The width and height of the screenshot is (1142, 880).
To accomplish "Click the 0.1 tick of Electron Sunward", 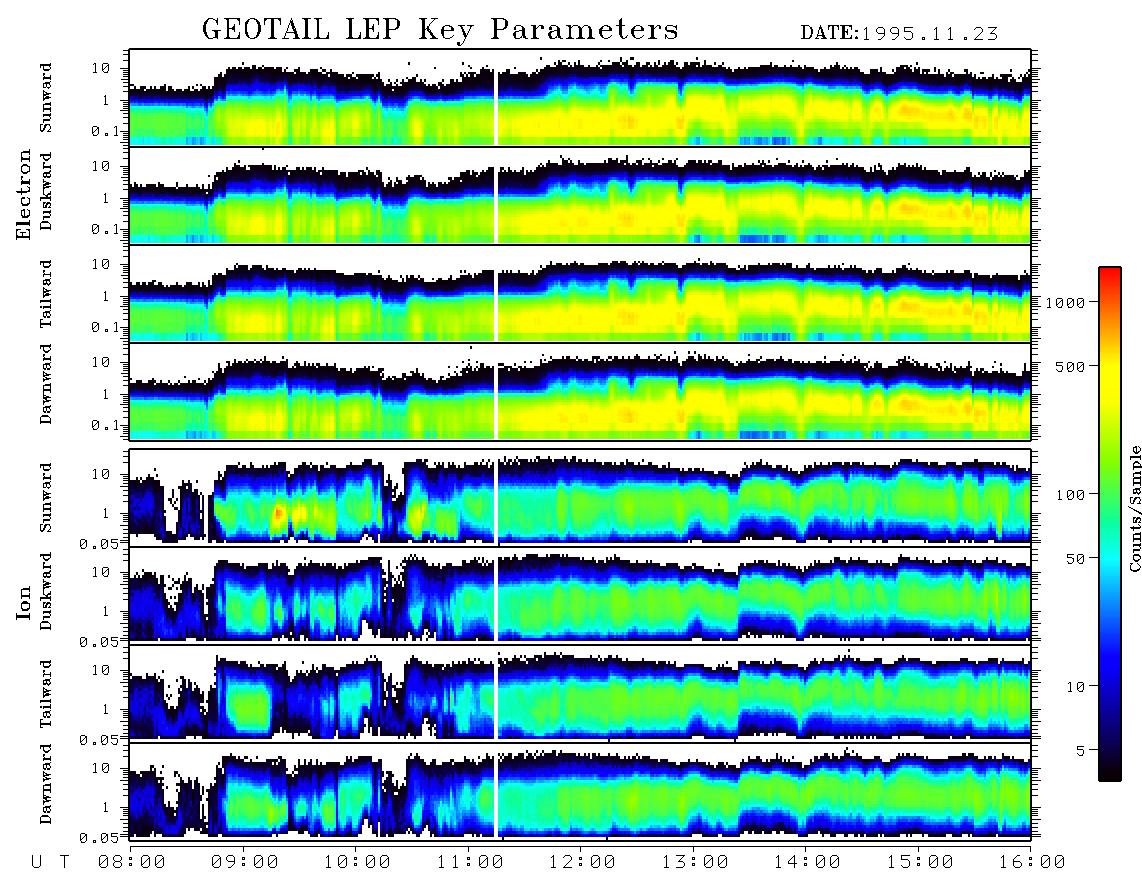I will point(108,131).
